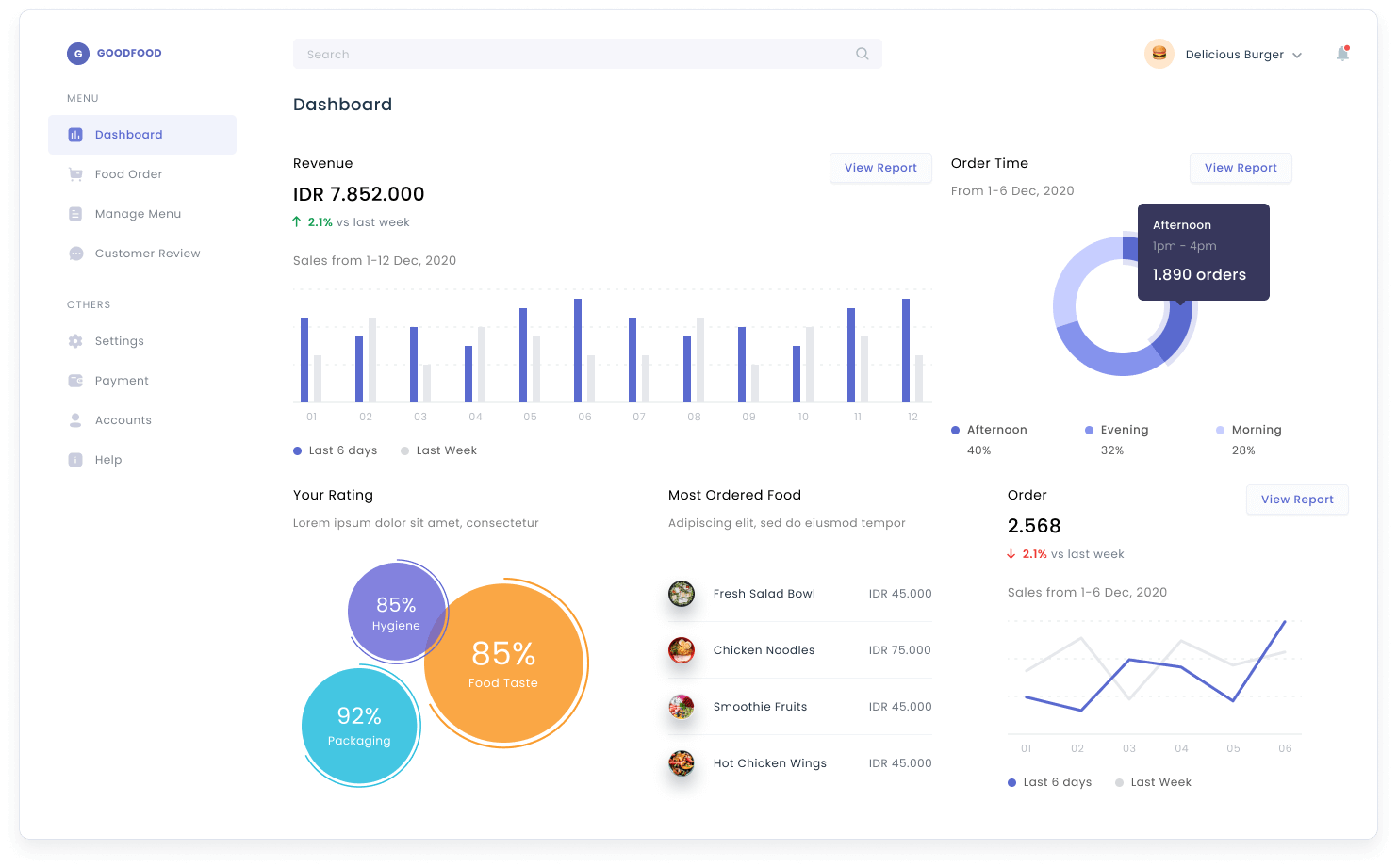Viewport: 1397px width, 868px height.
Task: Select Chicken Noodles in Most Ordered Food
Action: pyautogui.click(x=764, y=650)
